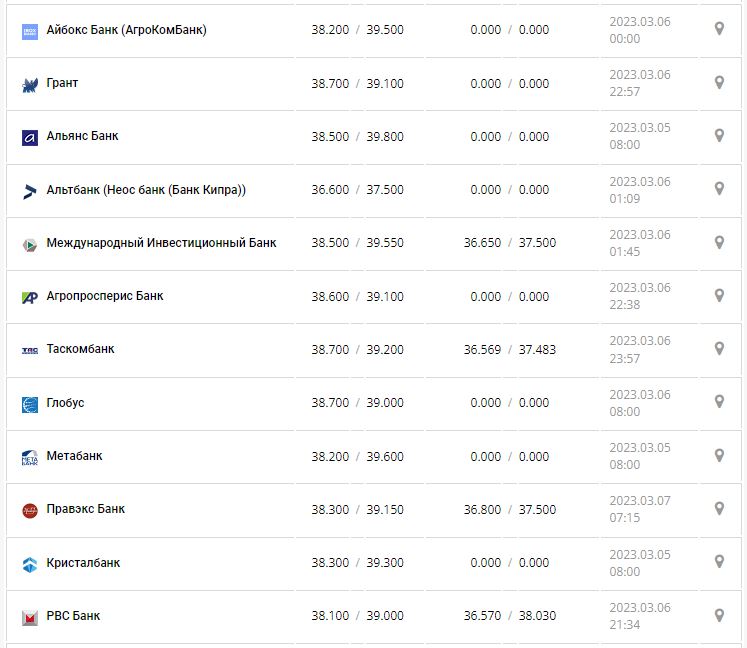Click the 38.100 / 39.000 rate for РВС Банк

pos(357,616)
